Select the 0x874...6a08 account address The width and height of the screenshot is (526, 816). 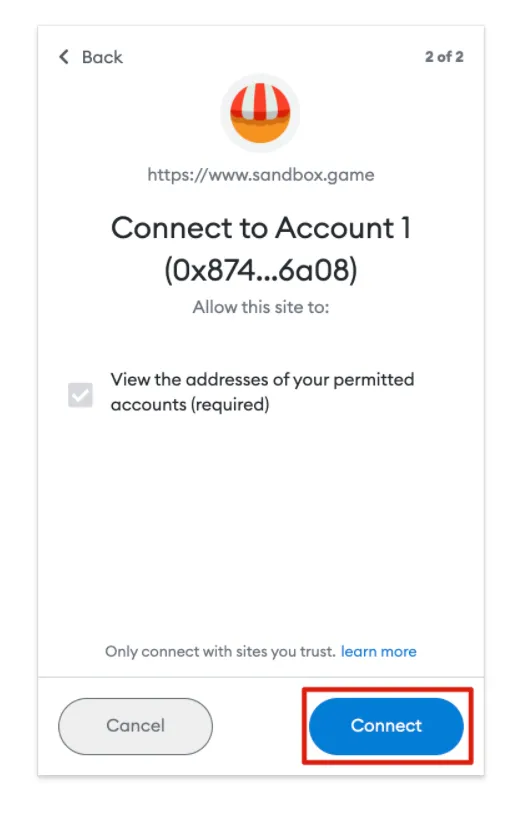261,270
